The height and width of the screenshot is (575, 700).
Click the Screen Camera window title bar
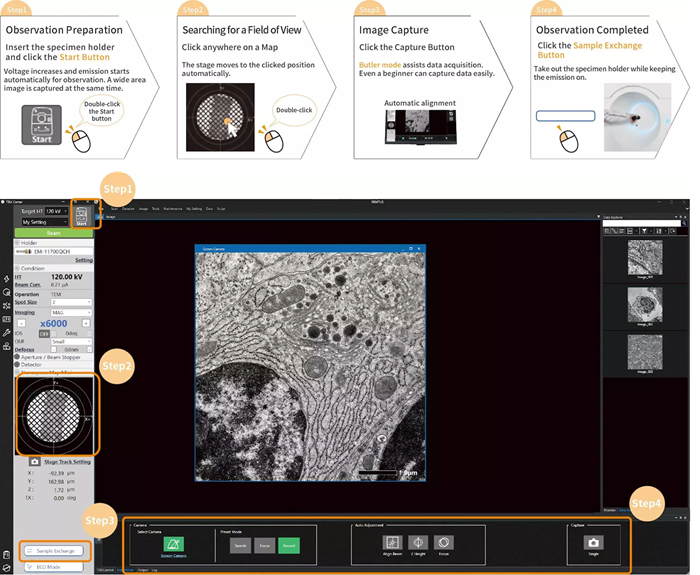[310, 249]
